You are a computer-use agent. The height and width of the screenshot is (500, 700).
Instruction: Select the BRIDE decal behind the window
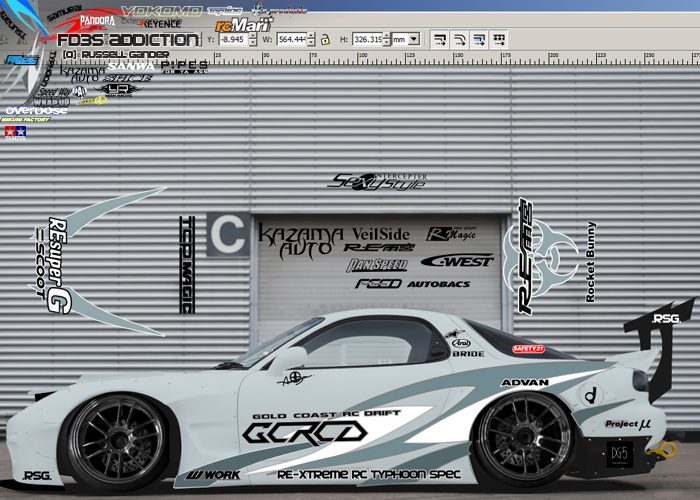(468, 354)
